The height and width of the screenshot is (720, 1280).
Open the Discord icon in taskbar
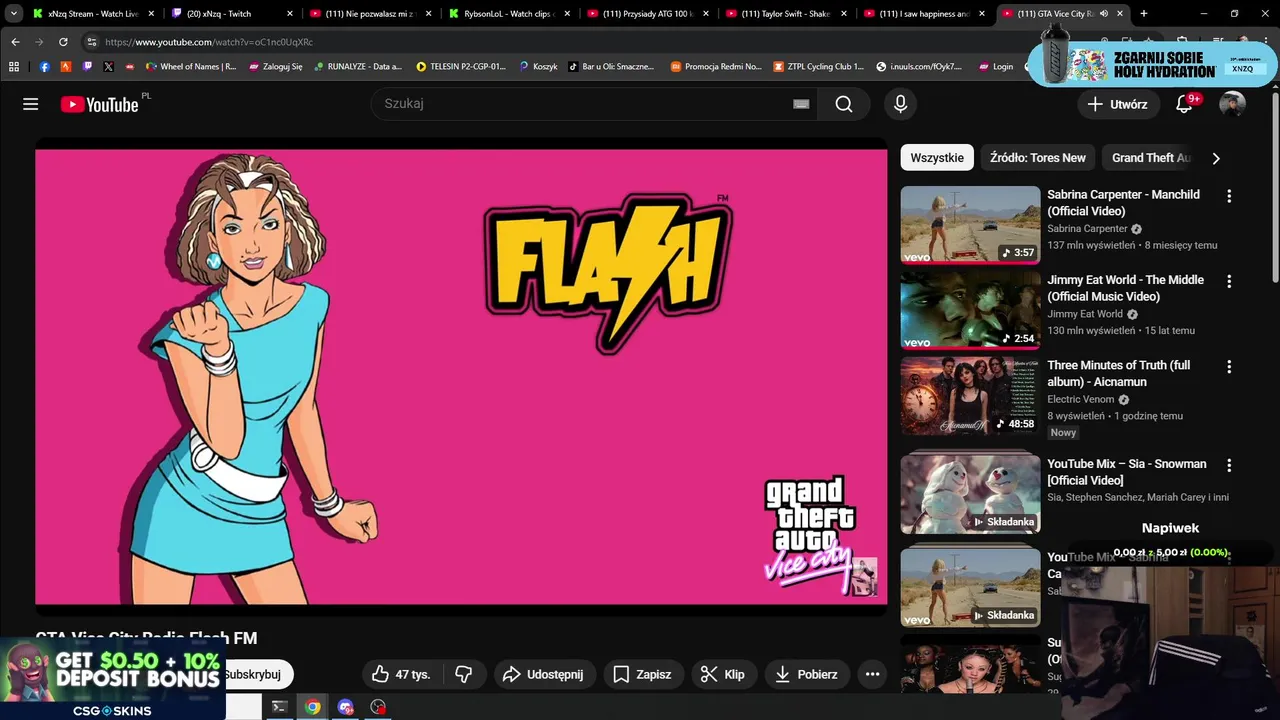coord(346,707)
